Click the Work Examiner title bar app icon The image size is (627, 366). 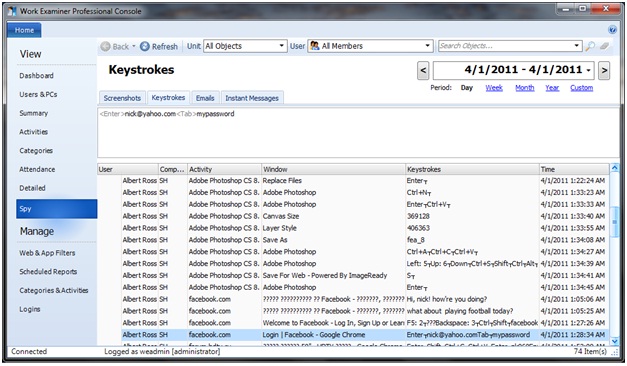(x=12, y=11)
